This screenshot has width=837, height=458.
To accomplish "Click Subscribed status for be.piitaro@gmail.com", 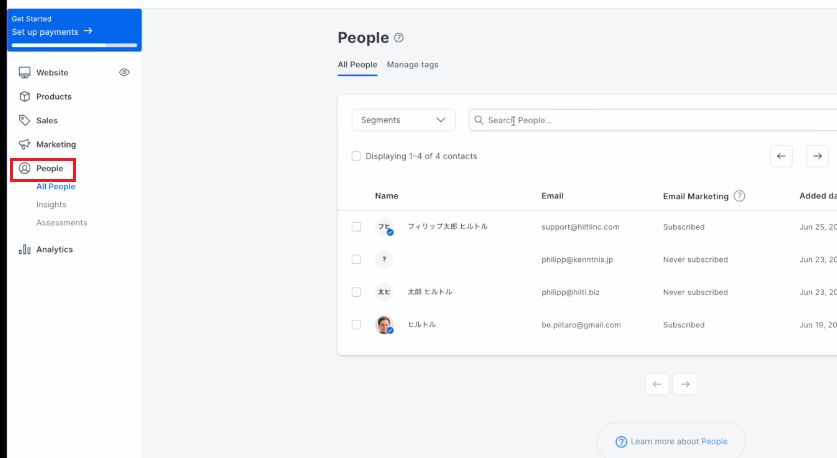I will click(683, 325).
